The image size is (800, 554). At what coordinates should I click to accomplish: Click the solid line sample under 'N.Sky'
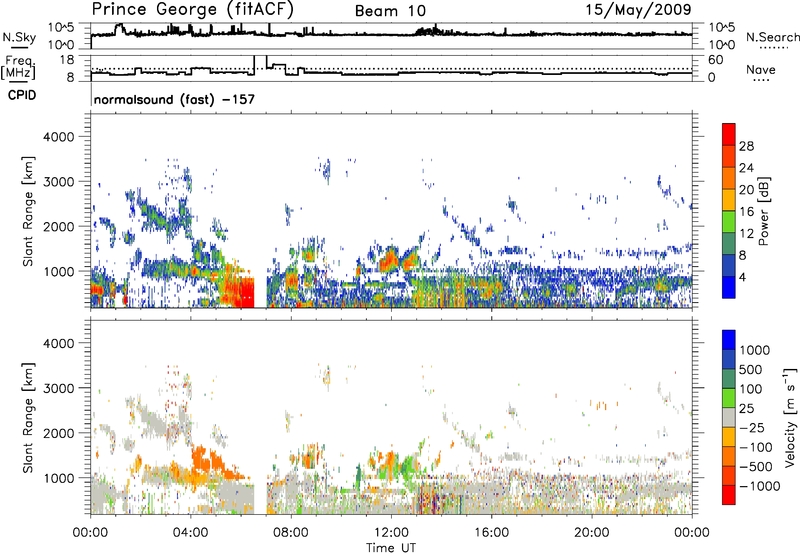click(18, 48)
